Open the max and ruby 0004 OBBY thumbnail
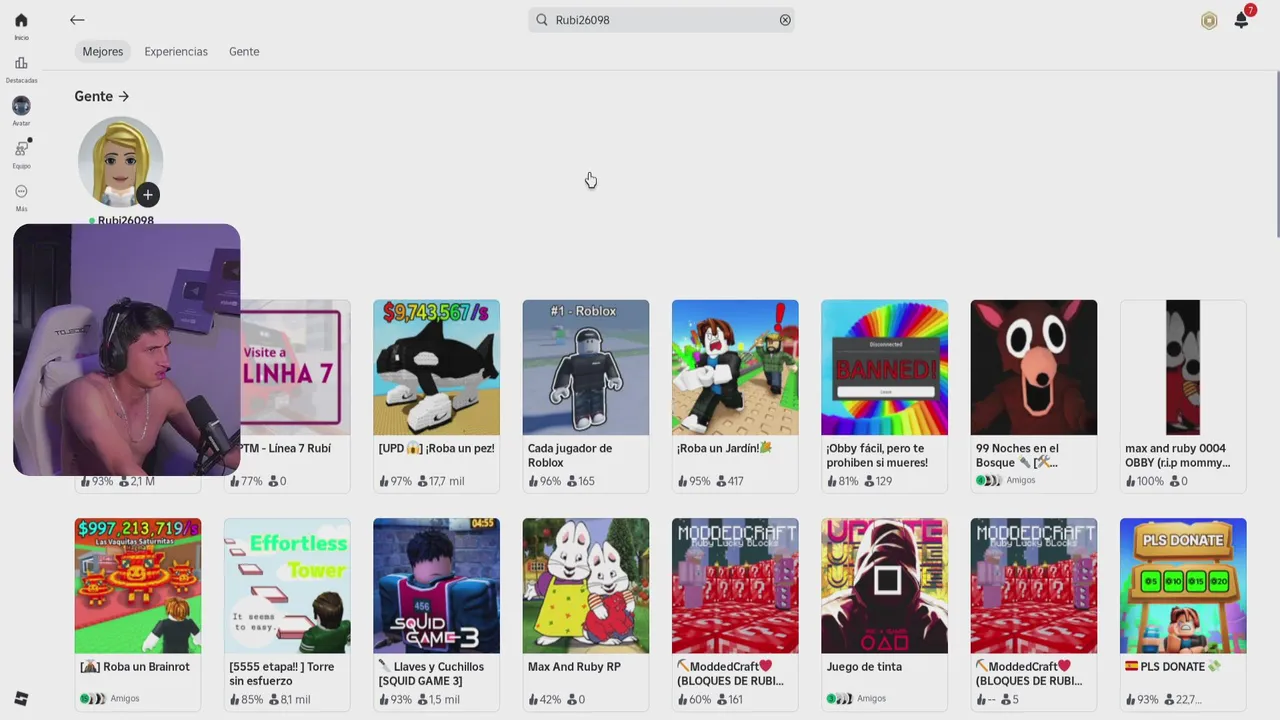 click(1183, 367)
